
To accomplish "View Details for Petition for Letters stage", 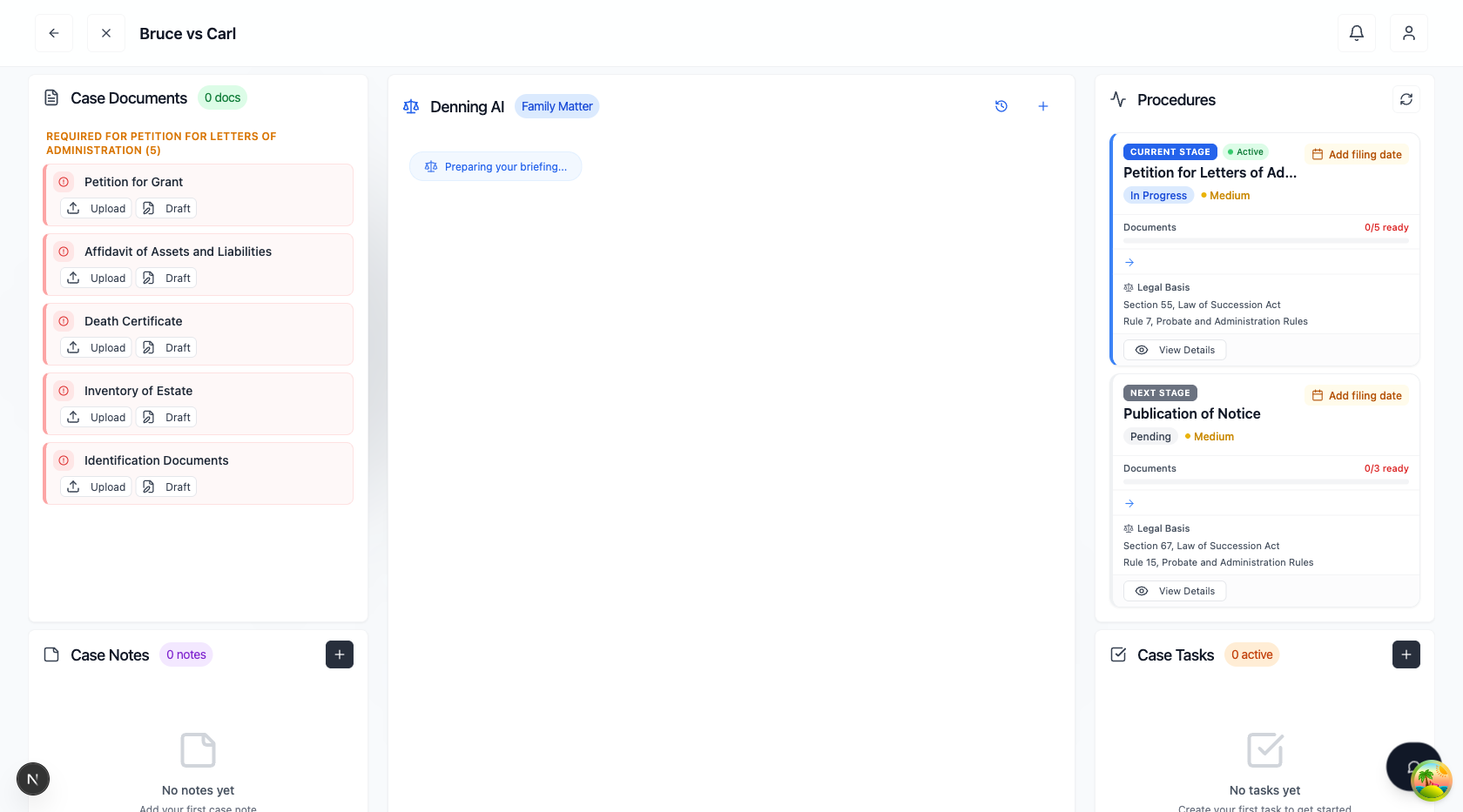I will pyautogui.click(x=1175, y=349).
